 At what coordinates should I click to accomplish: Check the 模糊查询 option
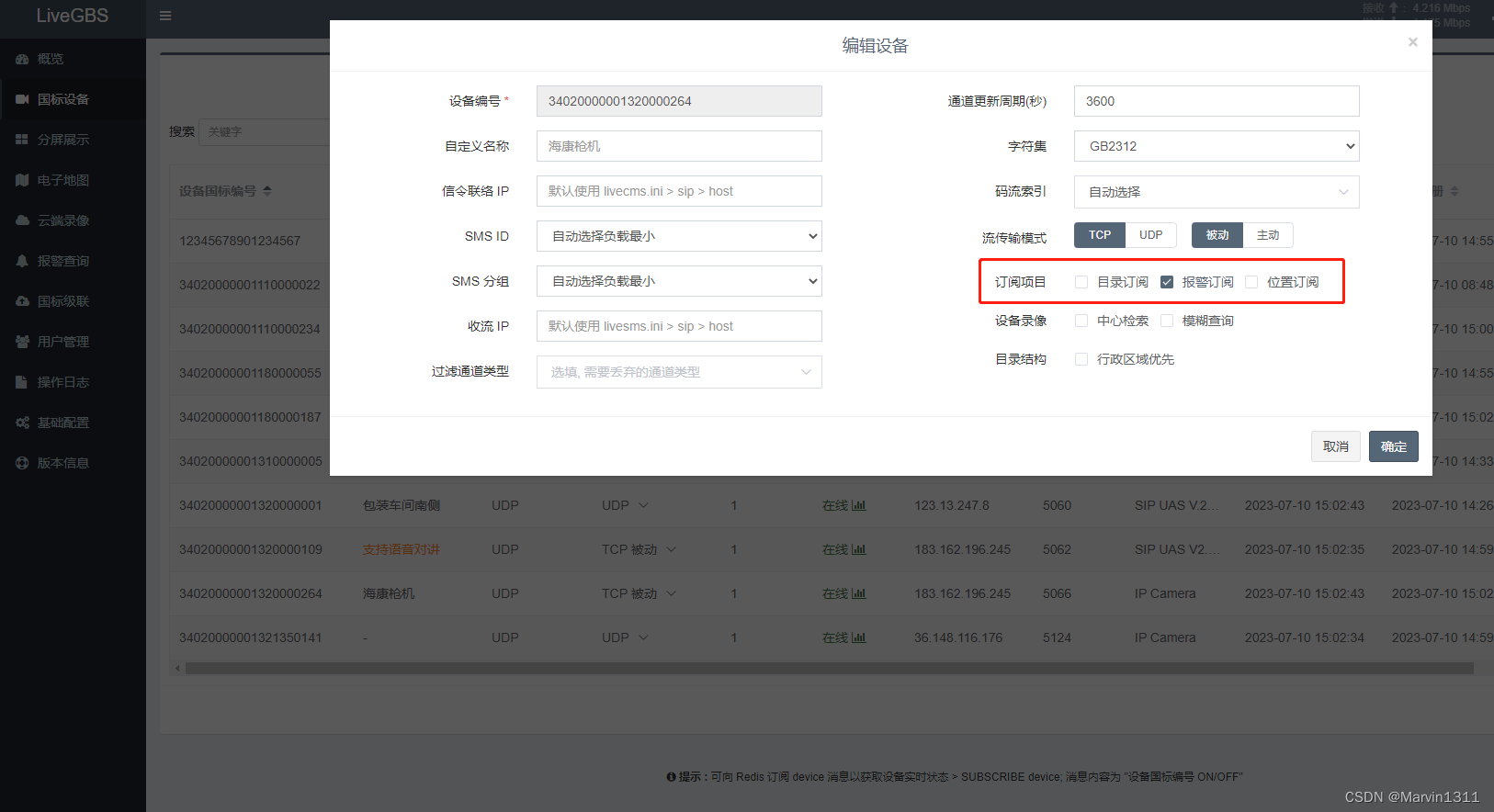pos(1167,321)
